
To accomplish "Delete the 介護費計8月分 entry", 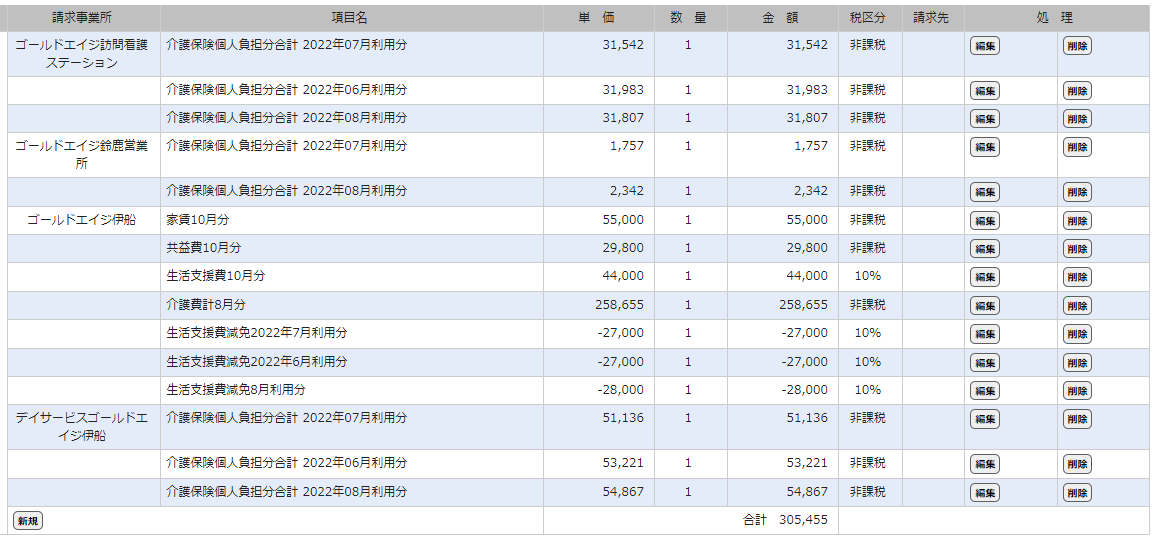I will tap(1077, 306).
